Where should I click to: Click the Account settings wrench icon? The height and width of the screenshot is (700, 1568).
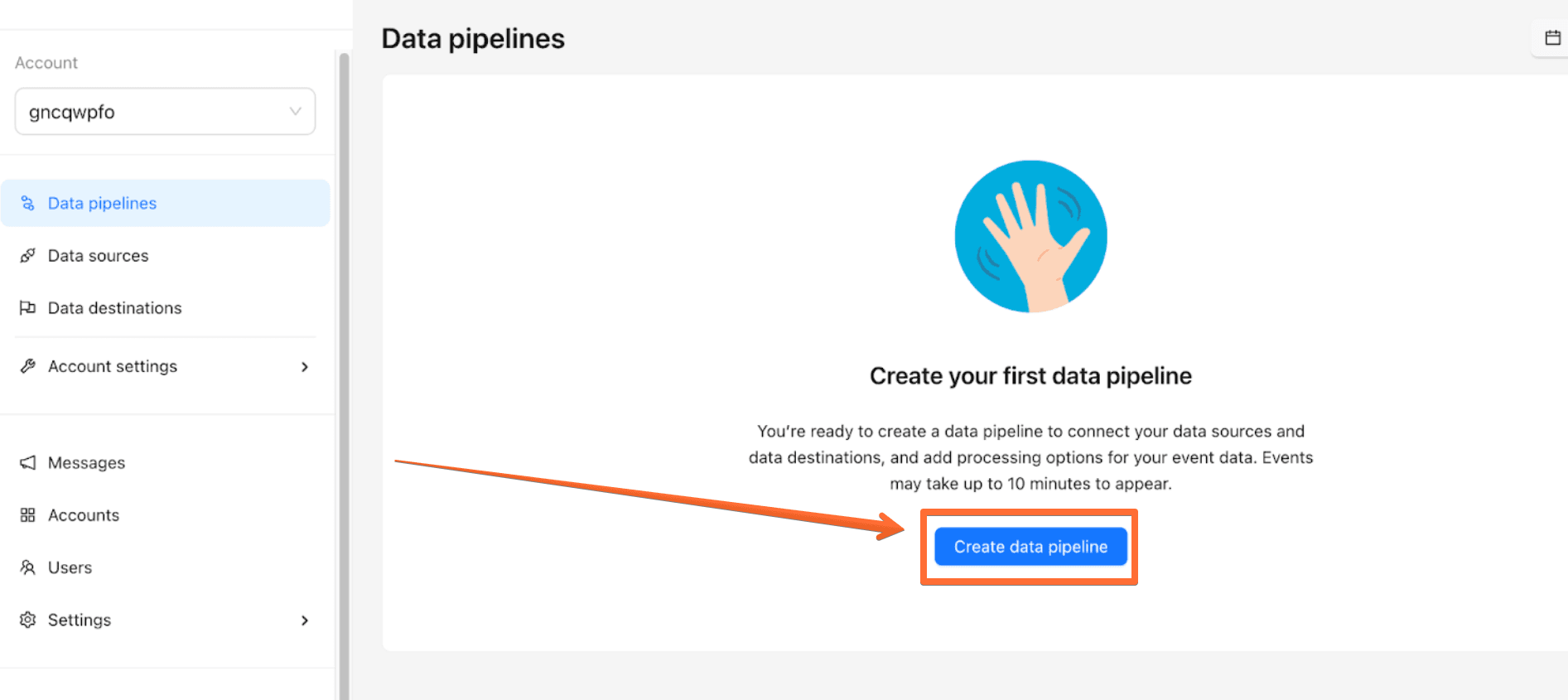point(27,366)
